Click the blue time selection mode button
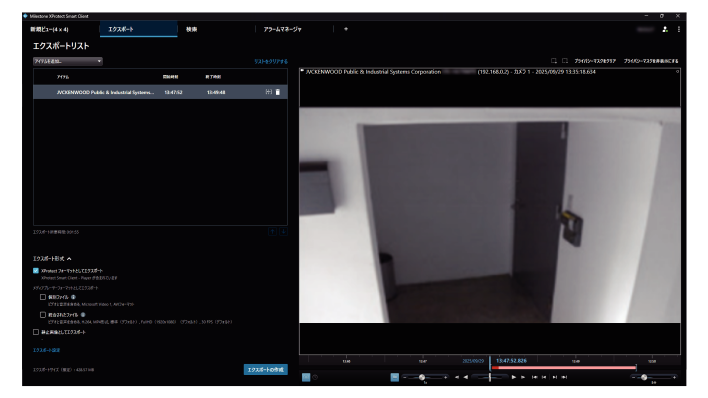Image resolution: width=708 pixels, height=398 pixels. [306, 377]
